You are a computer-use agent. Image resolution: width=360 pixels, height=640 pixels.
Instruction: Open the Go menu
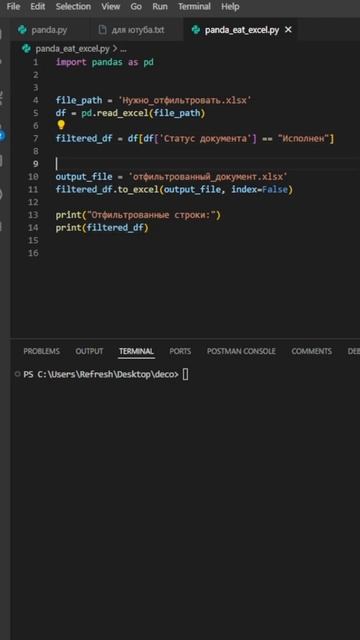136,7
